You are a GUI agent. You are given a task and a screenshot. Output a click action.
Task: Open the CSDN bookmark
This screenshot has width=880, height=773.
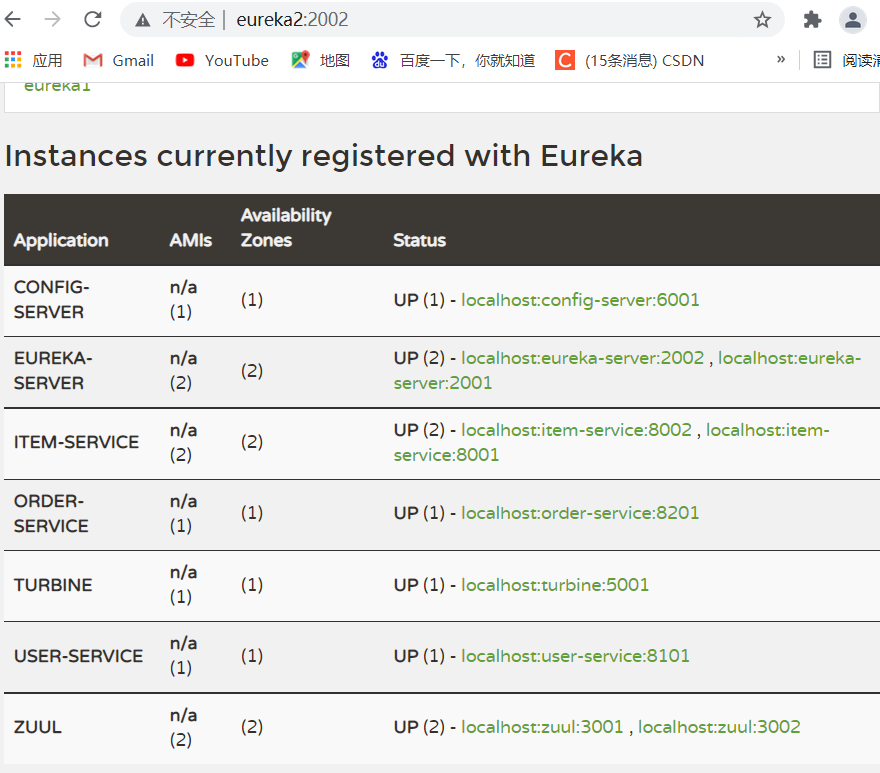630,60
